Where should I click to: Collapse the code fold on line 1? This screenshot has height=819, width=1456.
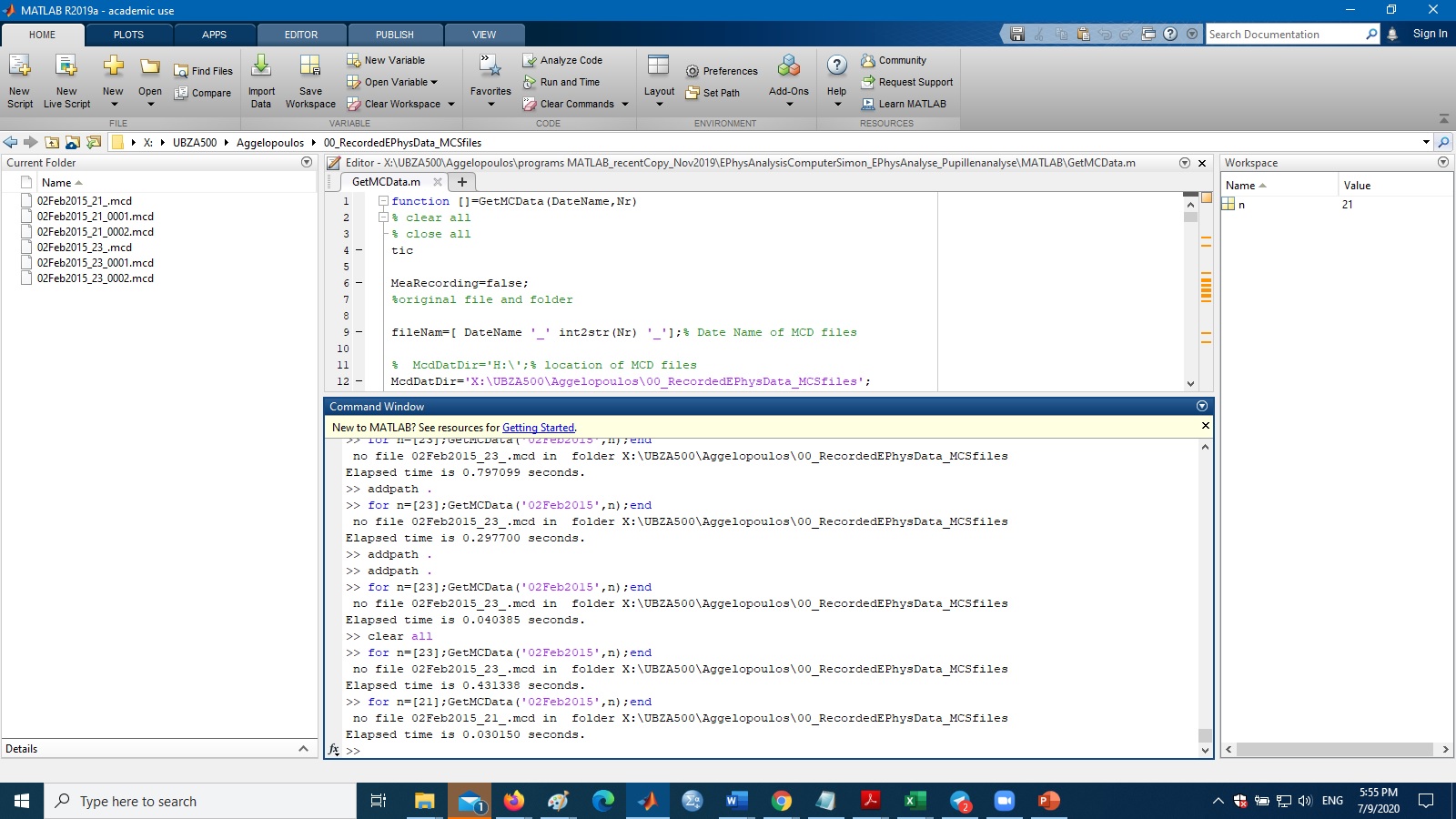click(x=383, y=201)
